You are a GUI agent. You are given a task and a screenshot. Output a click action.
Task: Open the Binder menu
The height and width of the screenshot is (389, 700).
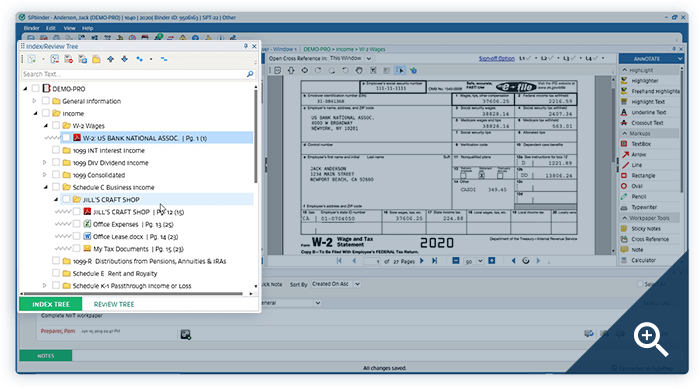tap(32, 28)
